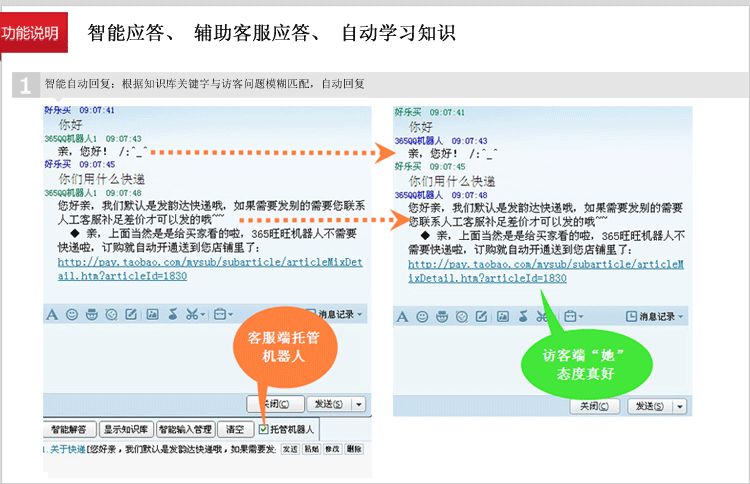Click the 发送(S) button in the right visitor chat

tap(650, 407)
